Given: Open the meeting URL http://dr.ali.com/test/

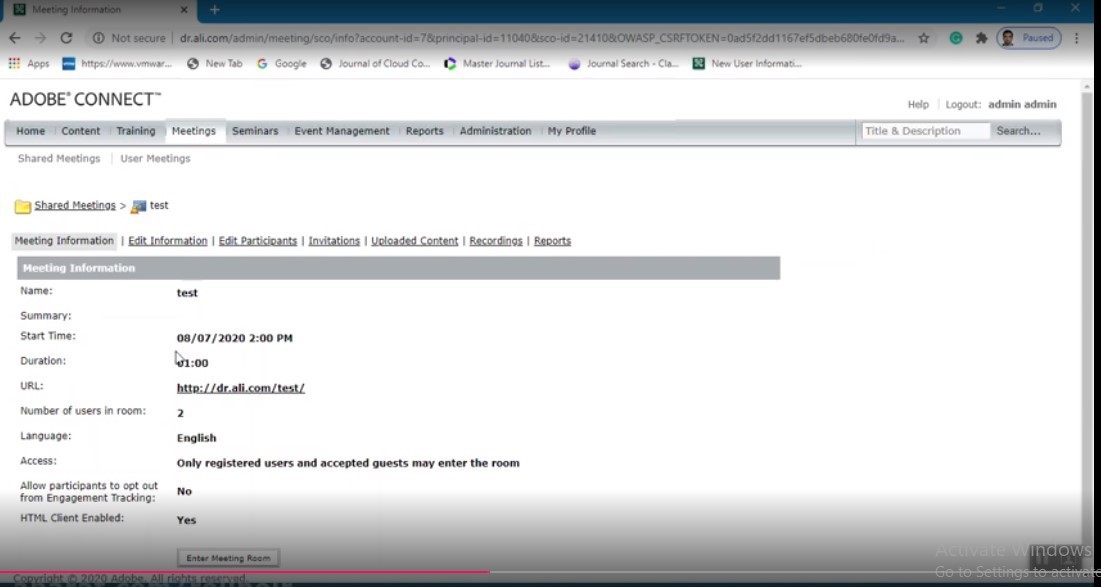Looking at the screenshot, I should (241, 388).
